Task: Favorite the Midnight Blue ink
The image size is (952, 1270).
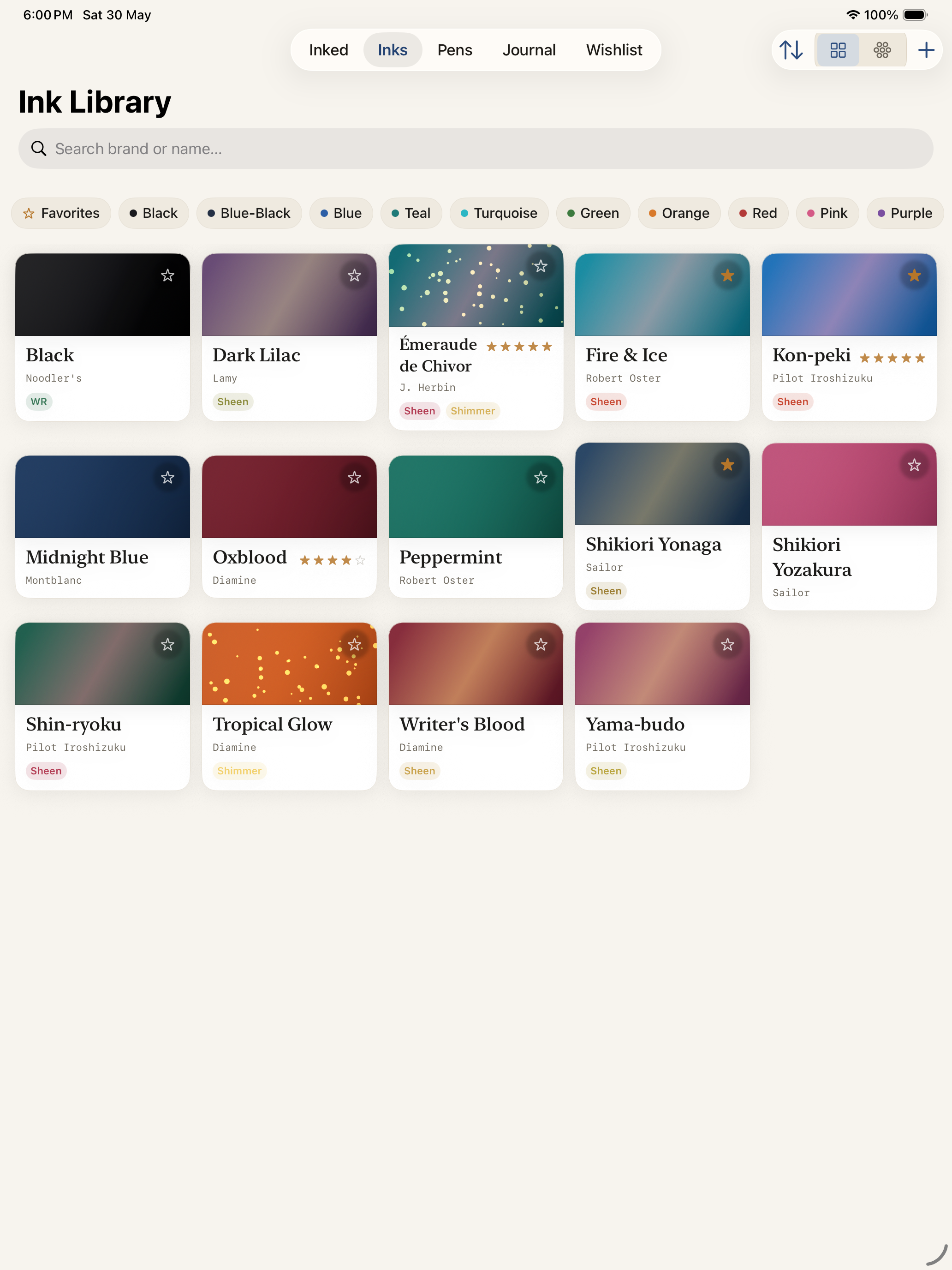Action: pos(167,478)
